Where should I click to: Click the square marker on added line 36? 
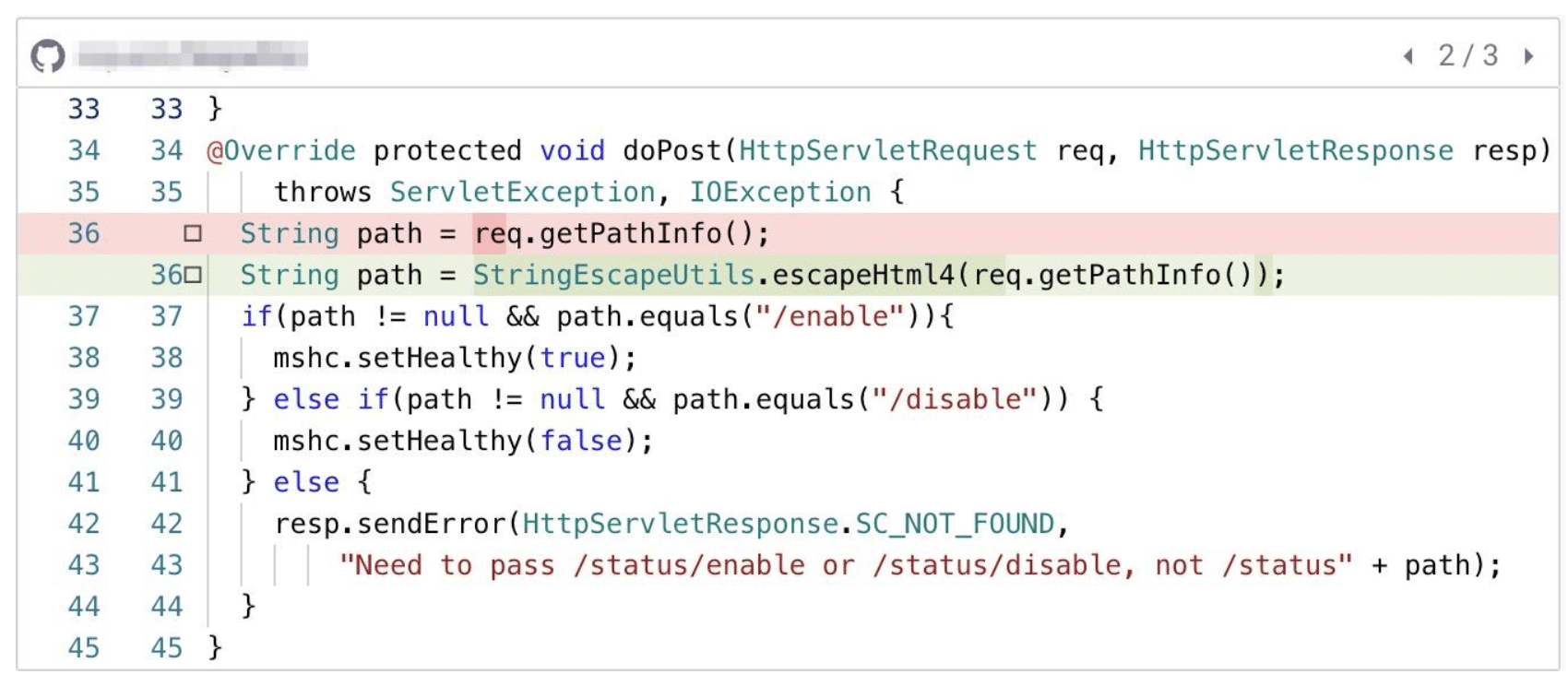click(193, 275)
